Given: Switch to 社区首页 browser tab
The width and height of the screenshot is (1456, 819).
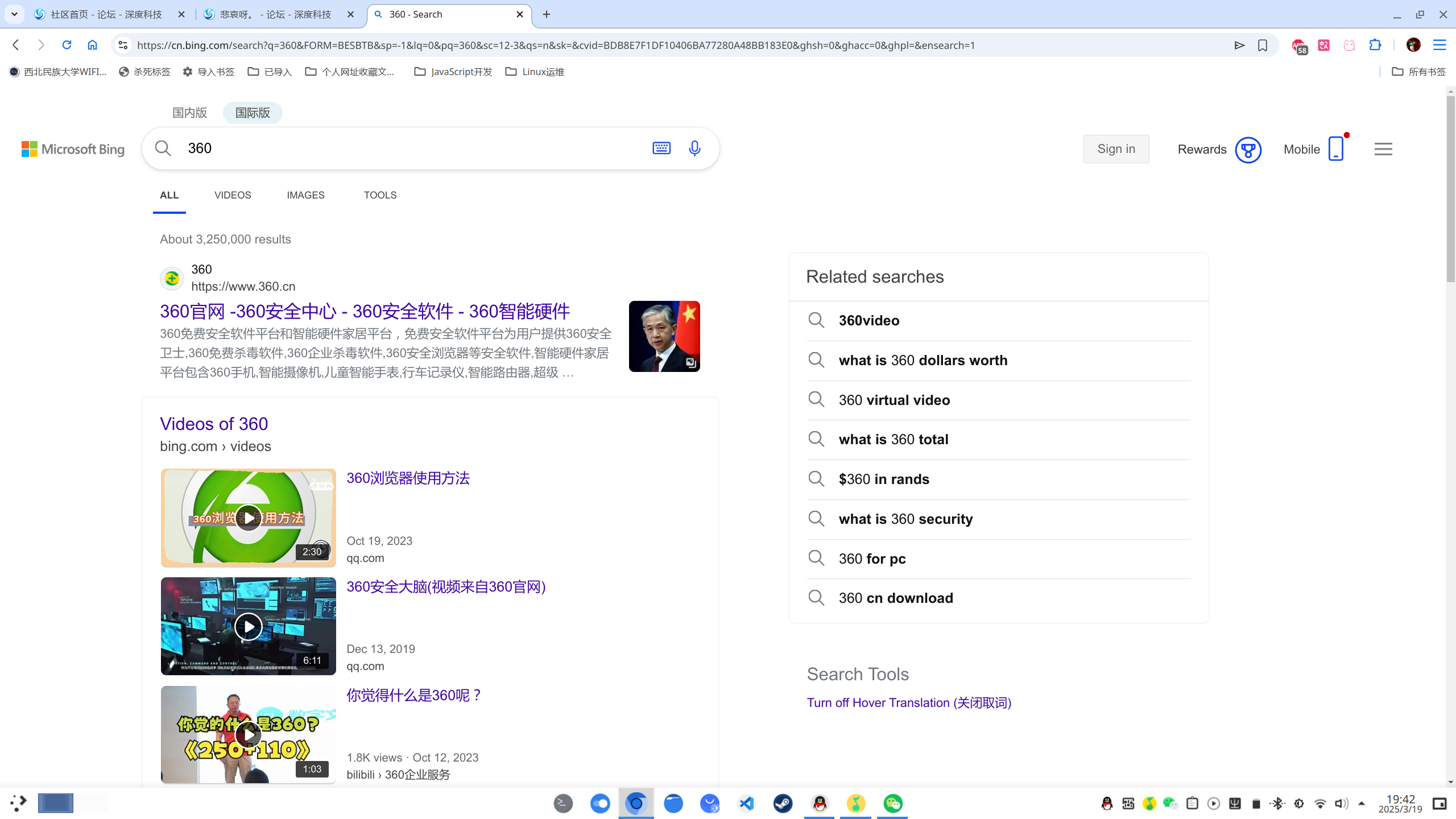Looking at the screenshot, I should (x=106, y=14).
